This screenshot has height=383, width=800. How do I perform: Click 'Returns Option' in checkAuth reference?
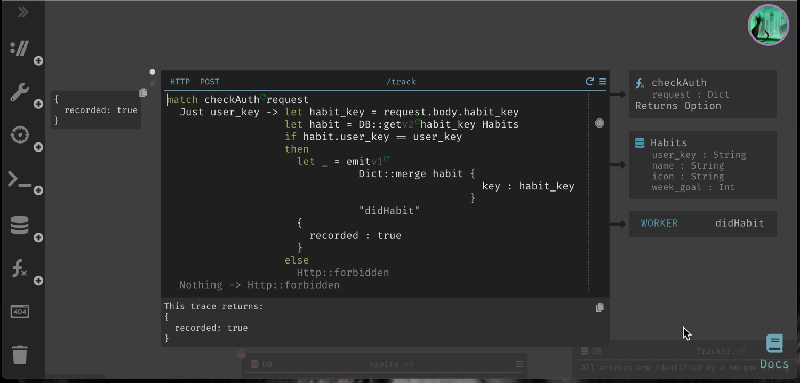[678, 106]
